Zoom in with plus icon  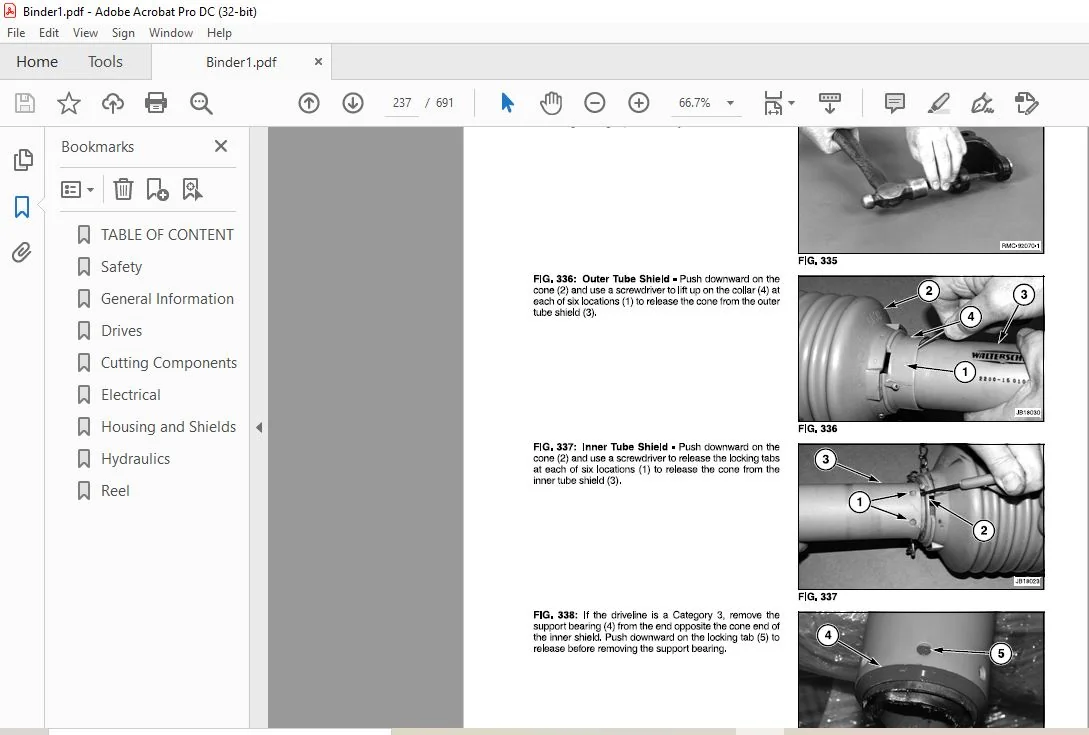(x=638, y=103)
